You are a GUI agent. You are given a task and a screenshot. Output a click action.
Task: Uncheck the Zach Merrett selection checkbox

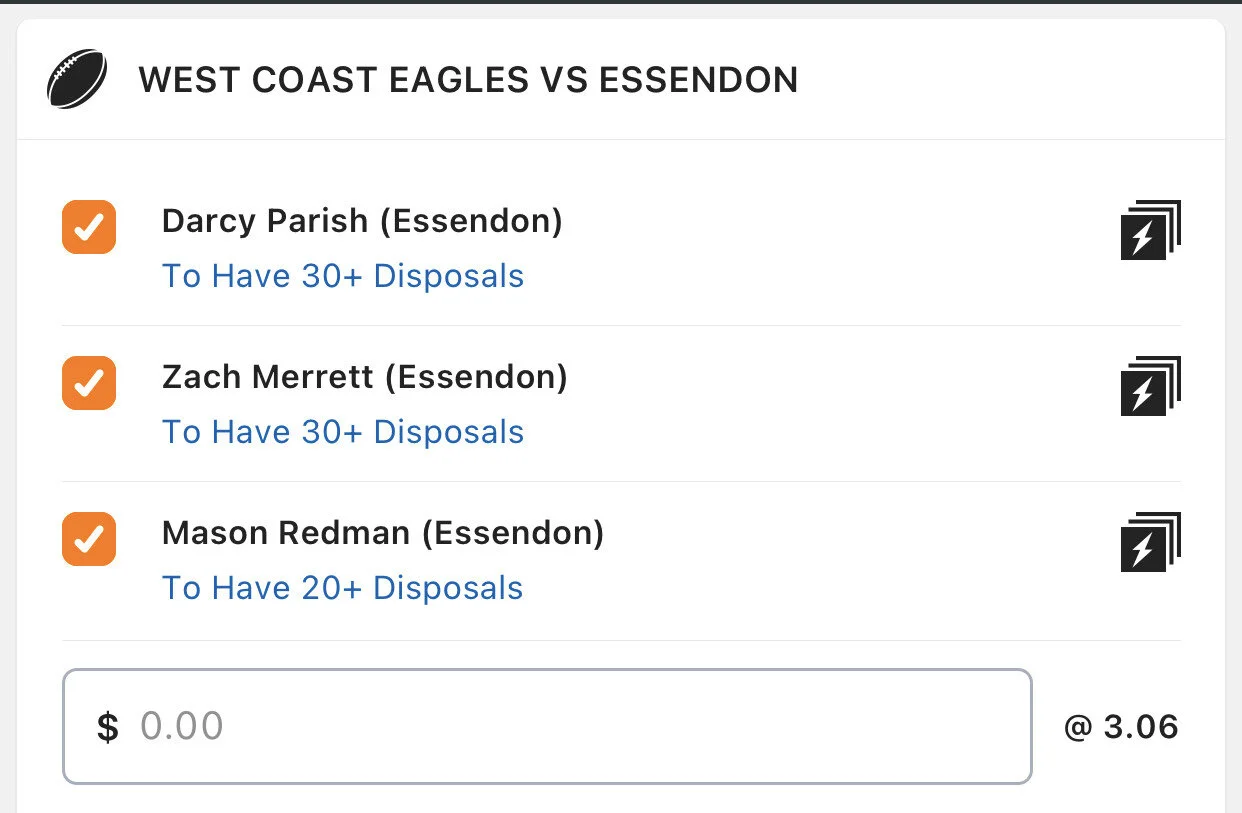click(89, 383)
